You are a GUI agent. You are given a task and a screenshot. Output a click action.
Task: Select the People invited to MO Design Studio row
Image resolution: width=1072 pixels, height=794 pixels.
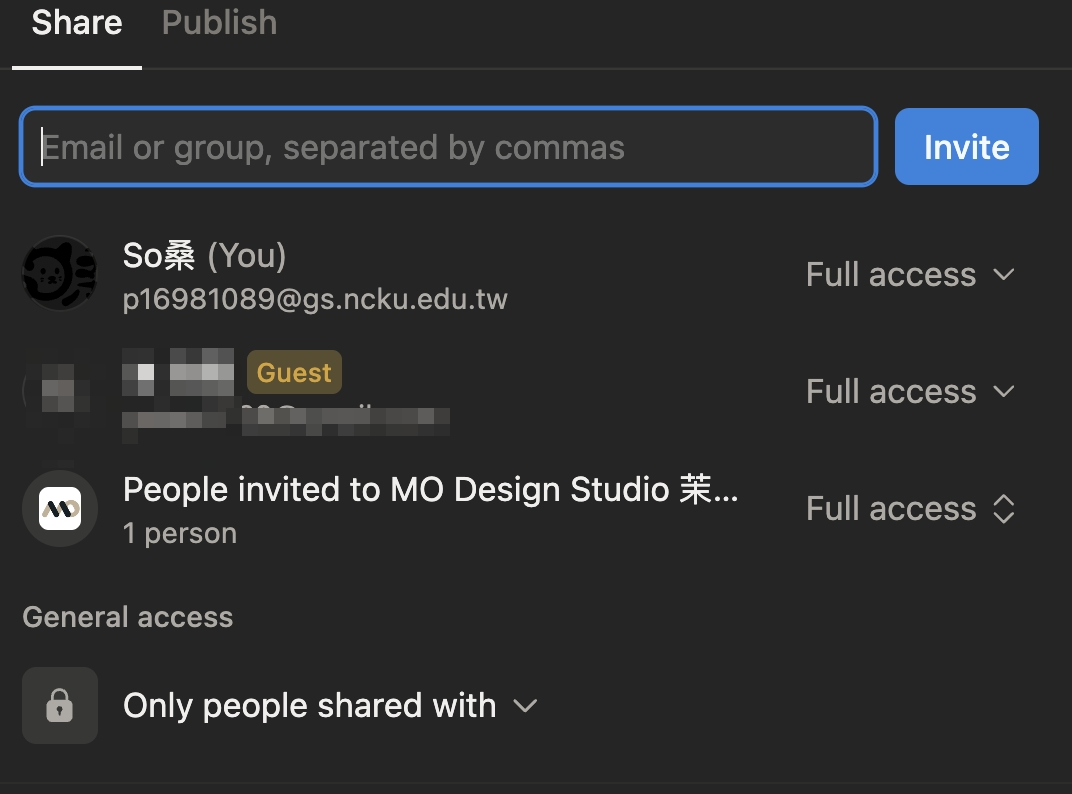(x=430, y=489)
